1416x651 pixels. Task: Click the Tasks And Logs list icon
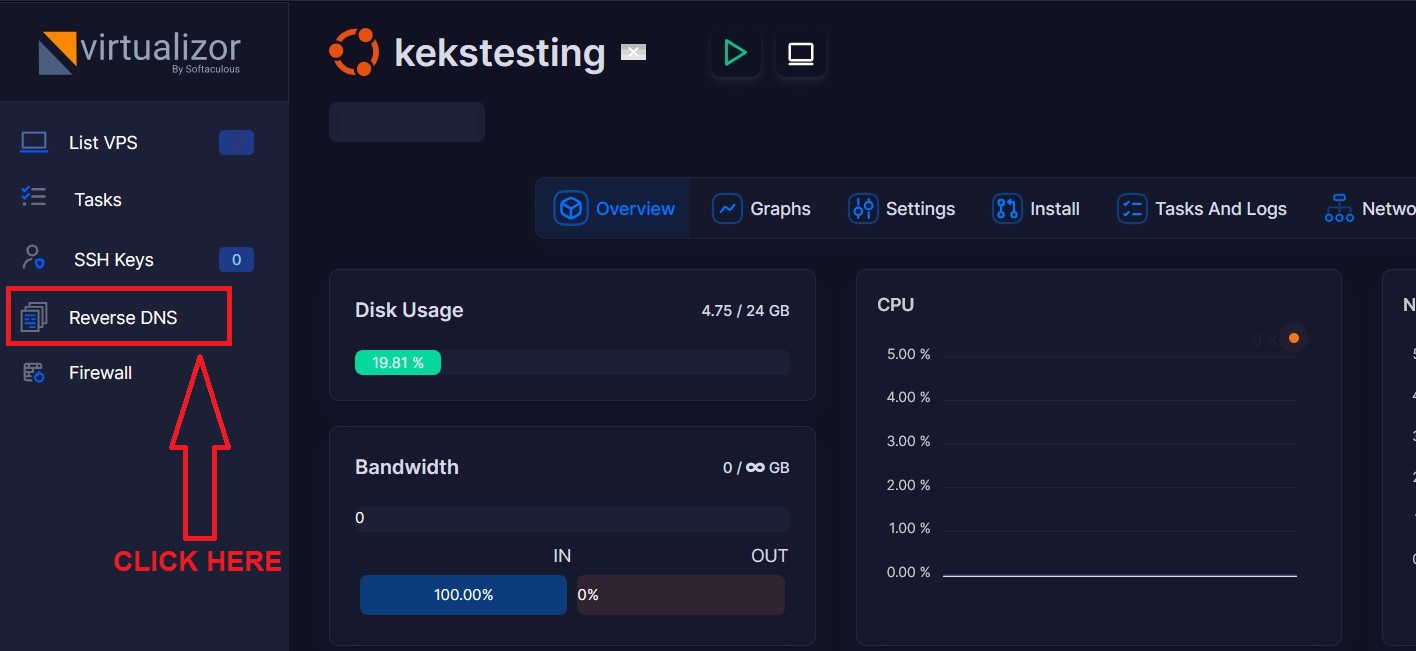click(x=1132, y=209)
